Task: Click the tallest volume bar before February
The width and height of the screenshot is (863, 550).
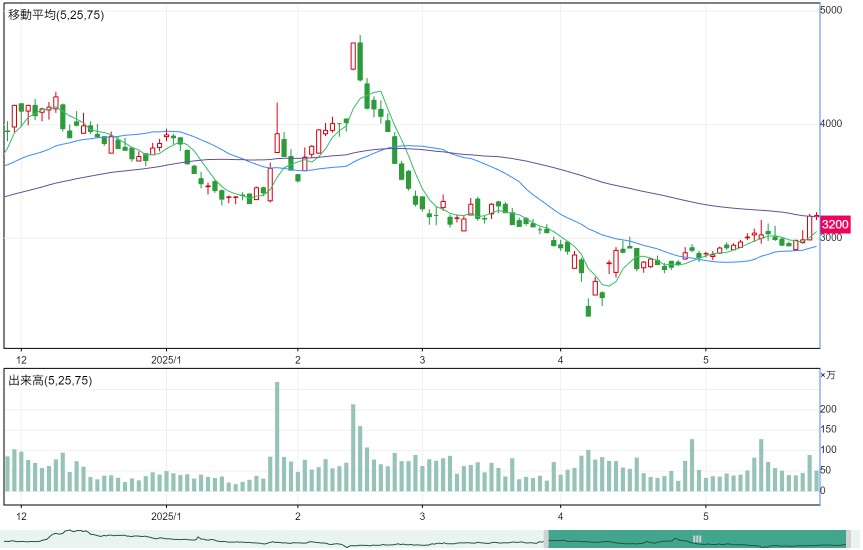Action: click(x=277, y=436)
